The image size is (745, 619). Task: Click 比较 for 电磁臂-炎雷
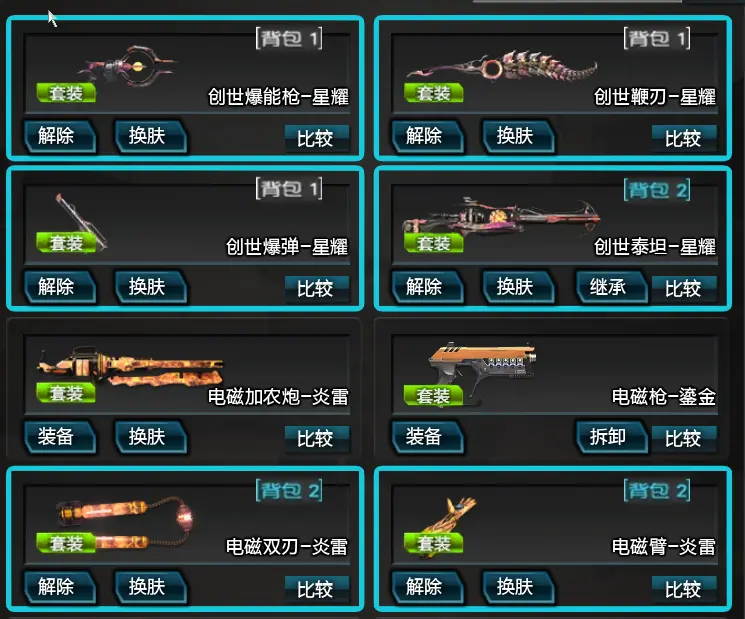684,589
